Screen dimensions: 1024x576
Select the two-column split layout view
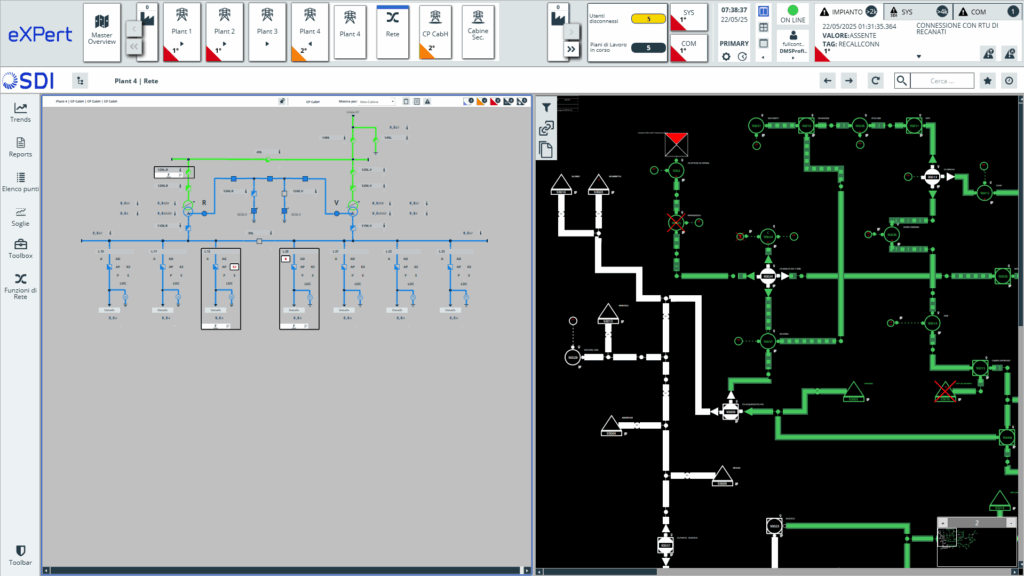pyautogui.click(x=764, y=12)
